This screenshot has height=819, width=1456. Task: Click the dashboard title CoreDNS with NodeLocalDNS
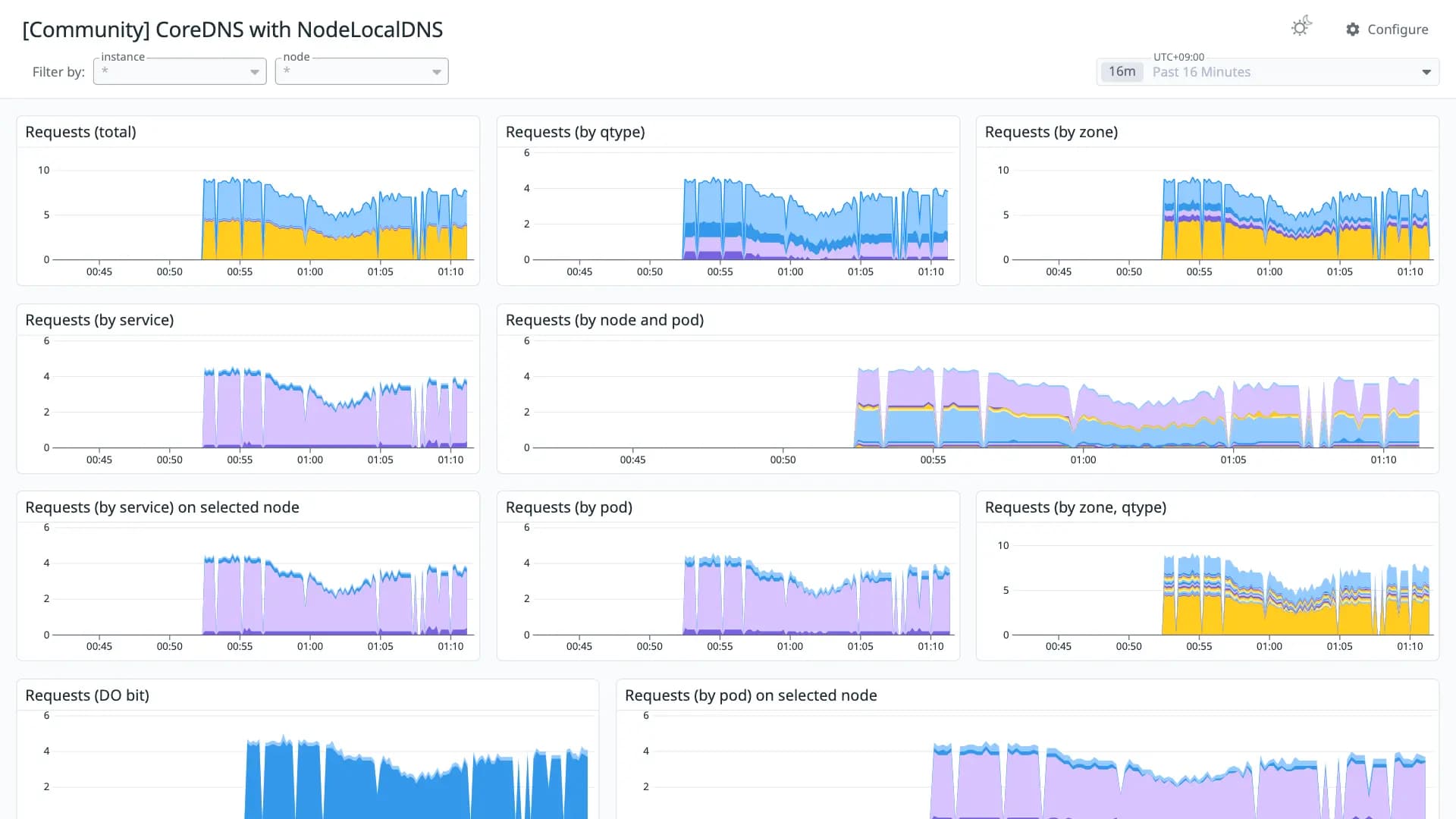coord(233,30)
